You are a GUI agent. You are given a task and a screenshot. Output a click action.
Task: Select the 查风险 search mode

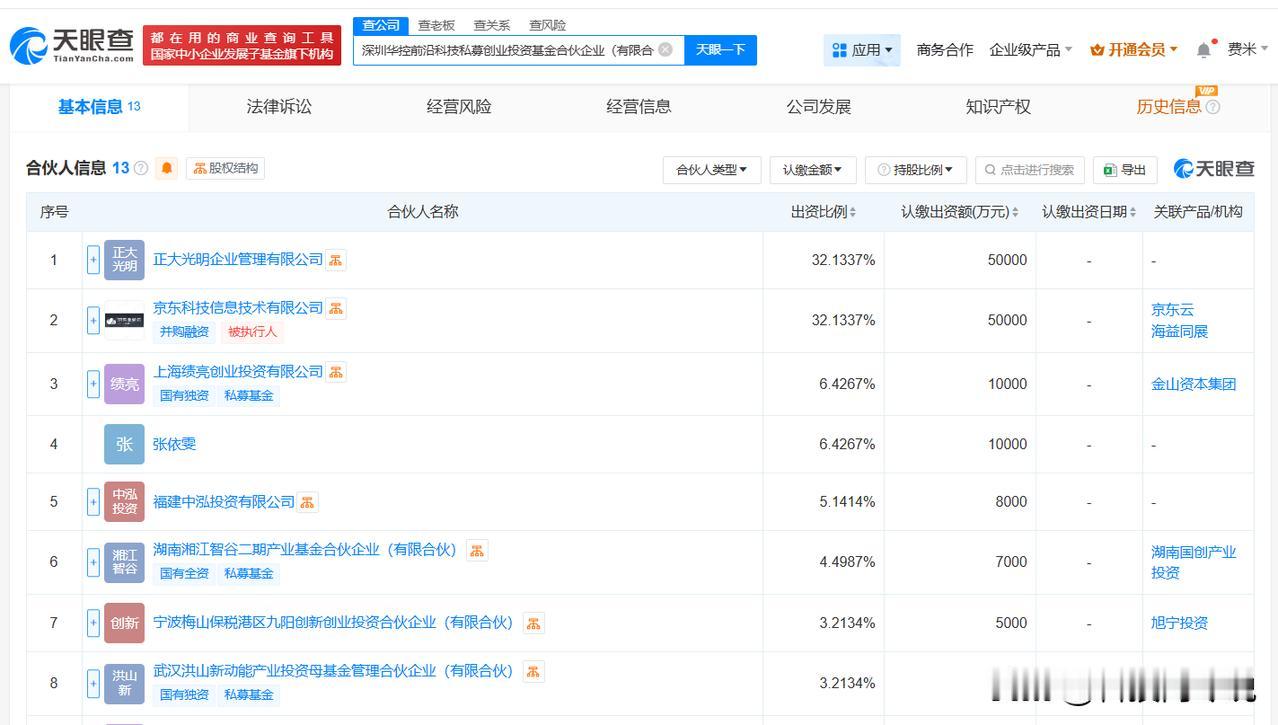[x=547, y=26]
